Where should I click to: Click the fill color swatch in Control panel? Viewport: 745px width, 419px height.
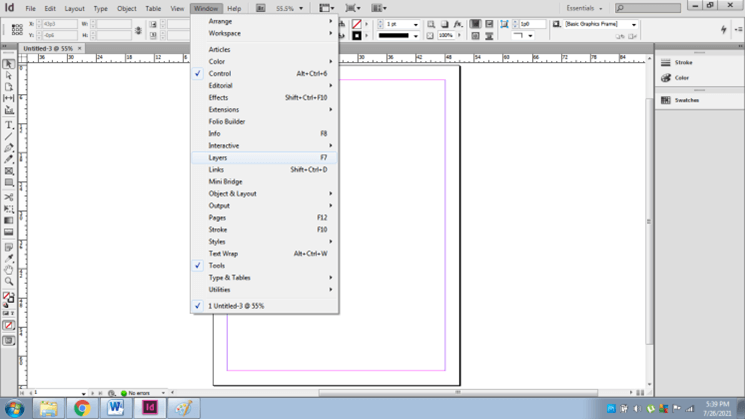356,24
